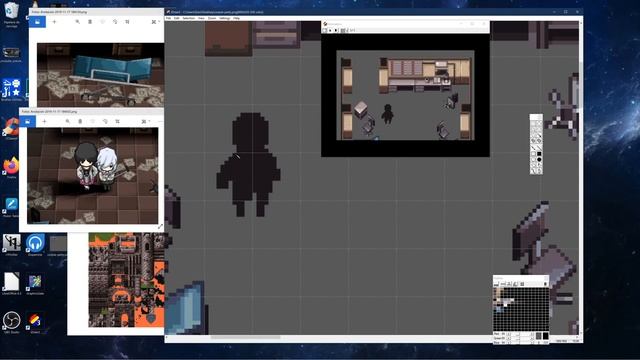640x360 pixels.
Task: Click the rotate icon in upper Photos window
Action: coord(115,22)
